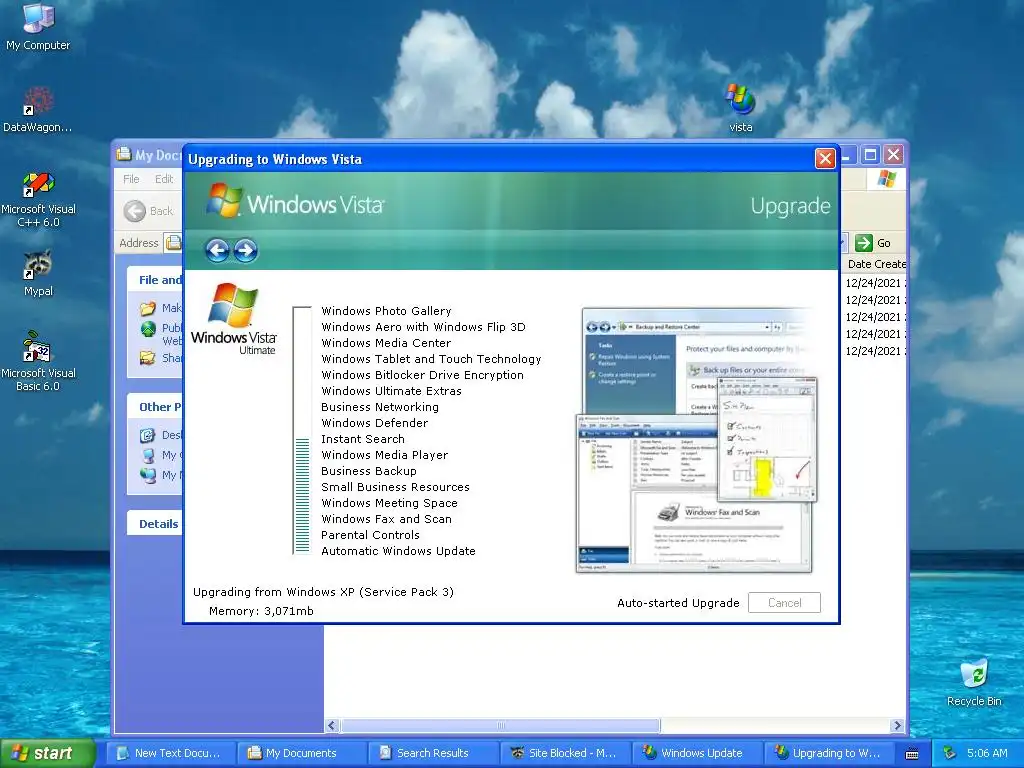The image size is (1024, 768).
Task: Click the taskbar clock showing 5:06 AM
Action: click(x=987, y=753)
